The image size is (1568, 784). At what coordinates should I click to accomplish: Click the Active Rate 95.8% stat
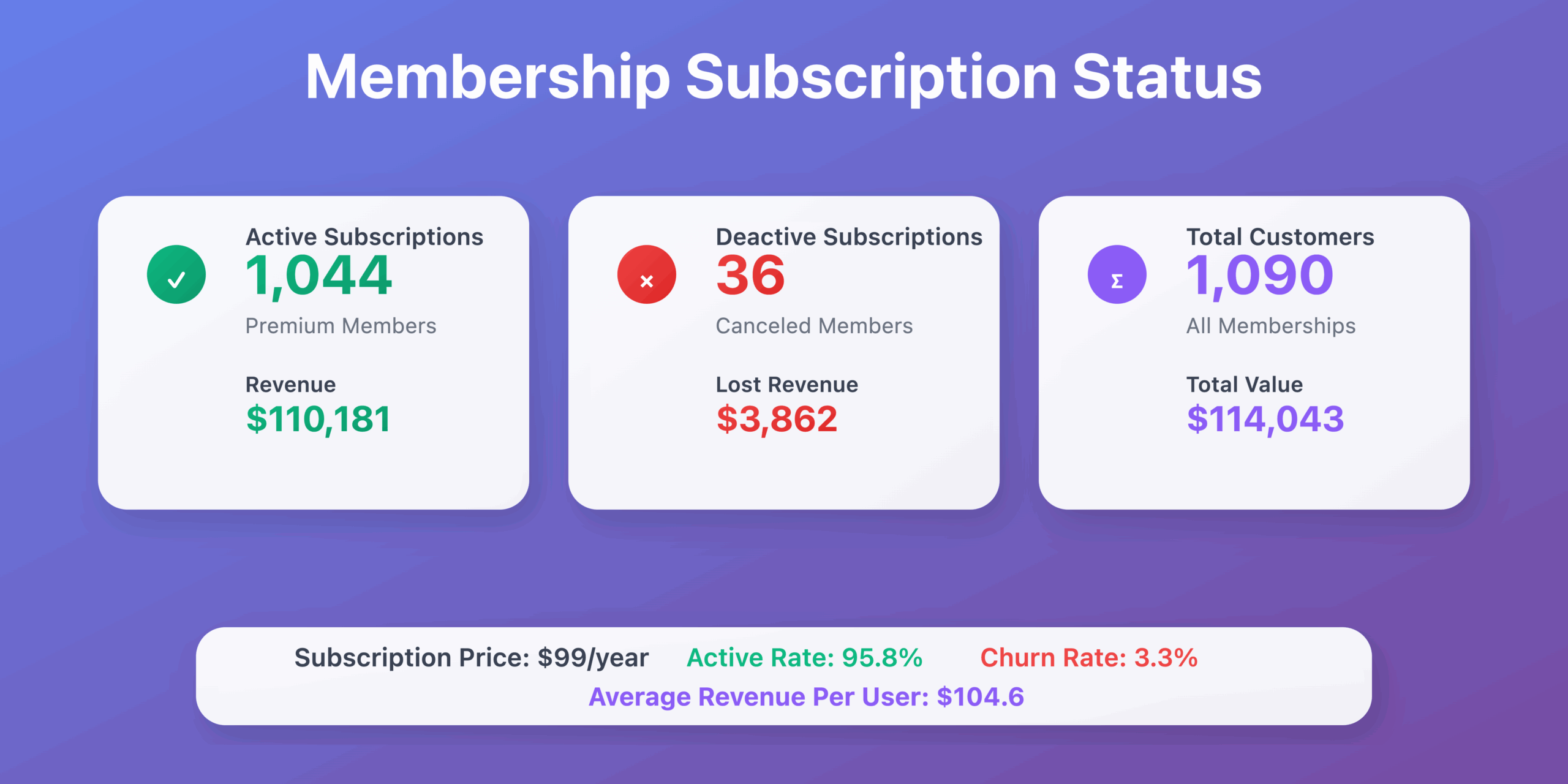[805, 658]
